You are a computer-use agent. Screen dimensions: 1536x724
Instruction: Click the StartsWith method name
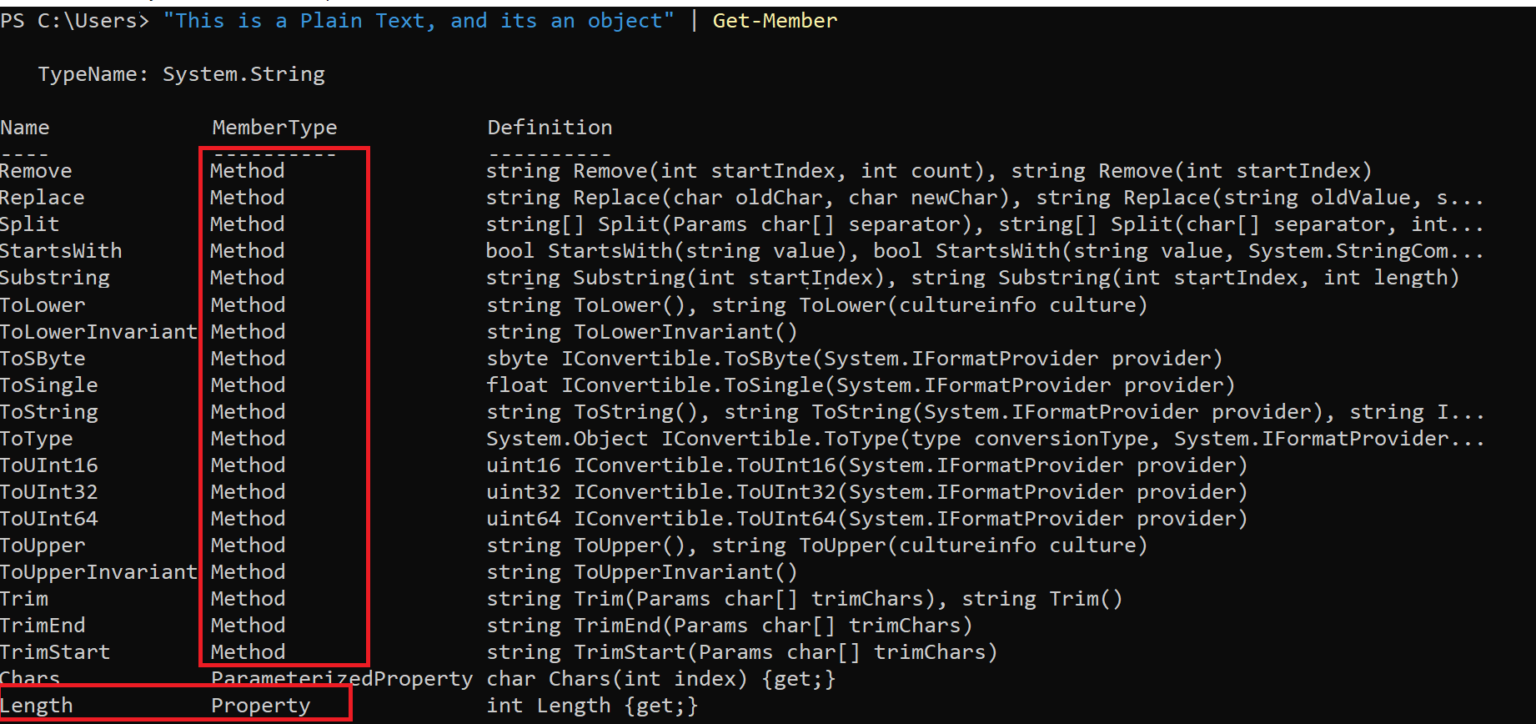[61, 251]
